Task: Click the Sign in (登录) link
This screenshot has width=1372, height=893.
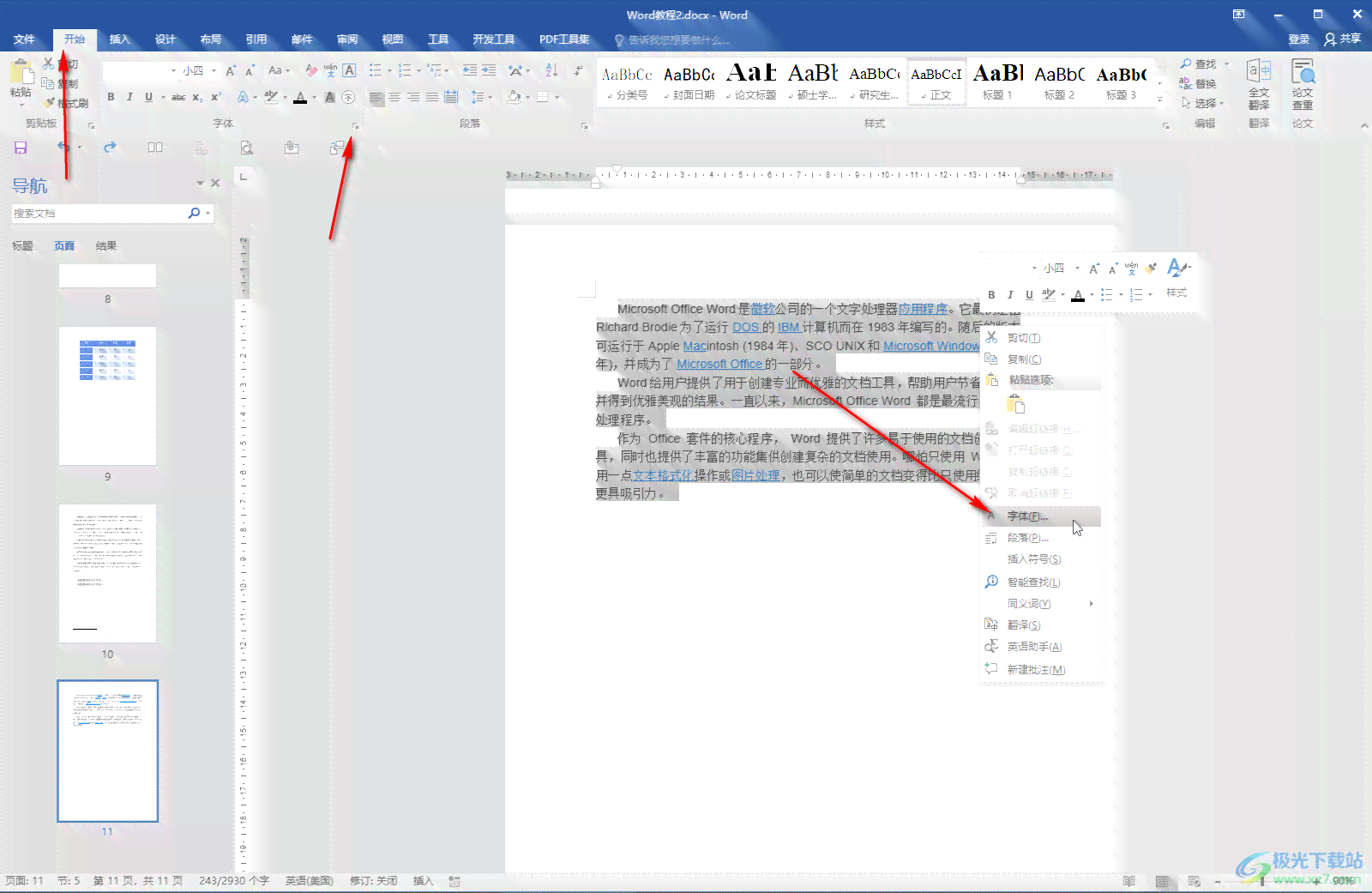Action: (x=1298, y=39)
